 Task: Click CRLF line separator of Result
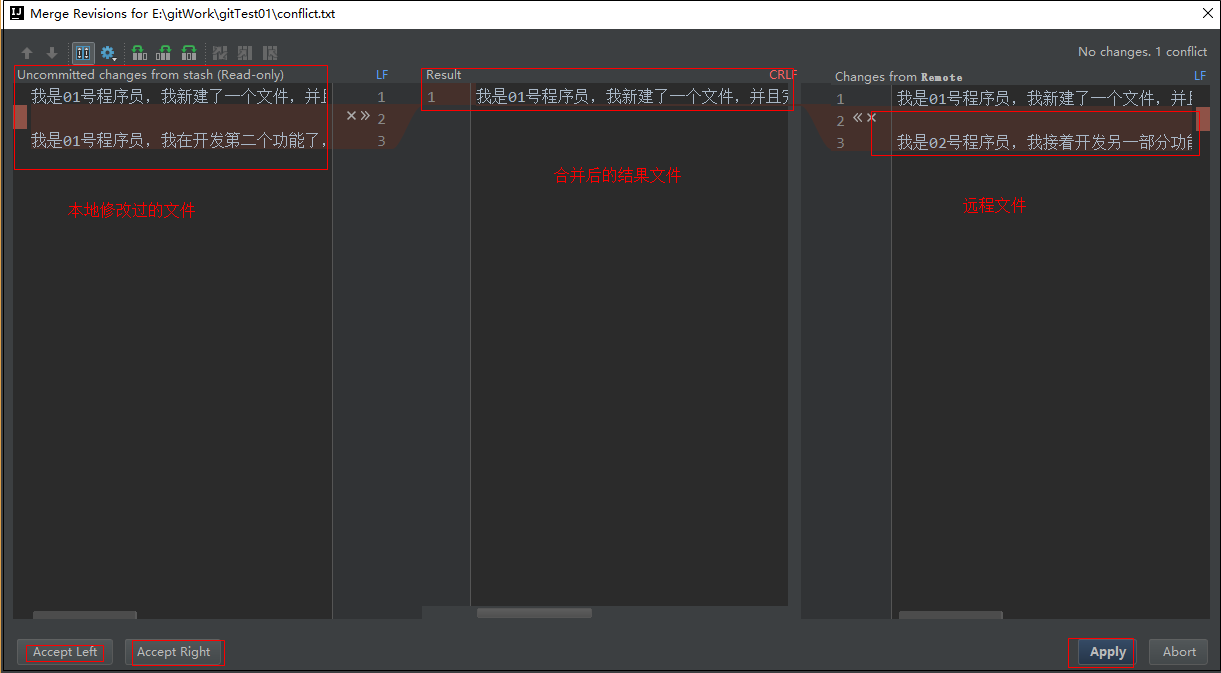pos(782,75)
